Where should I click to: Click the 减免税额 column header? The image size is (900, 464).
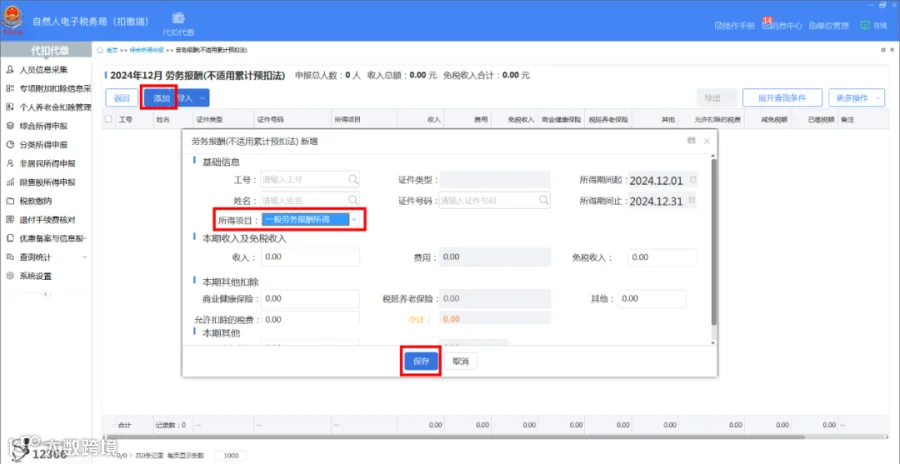[774, 120]
